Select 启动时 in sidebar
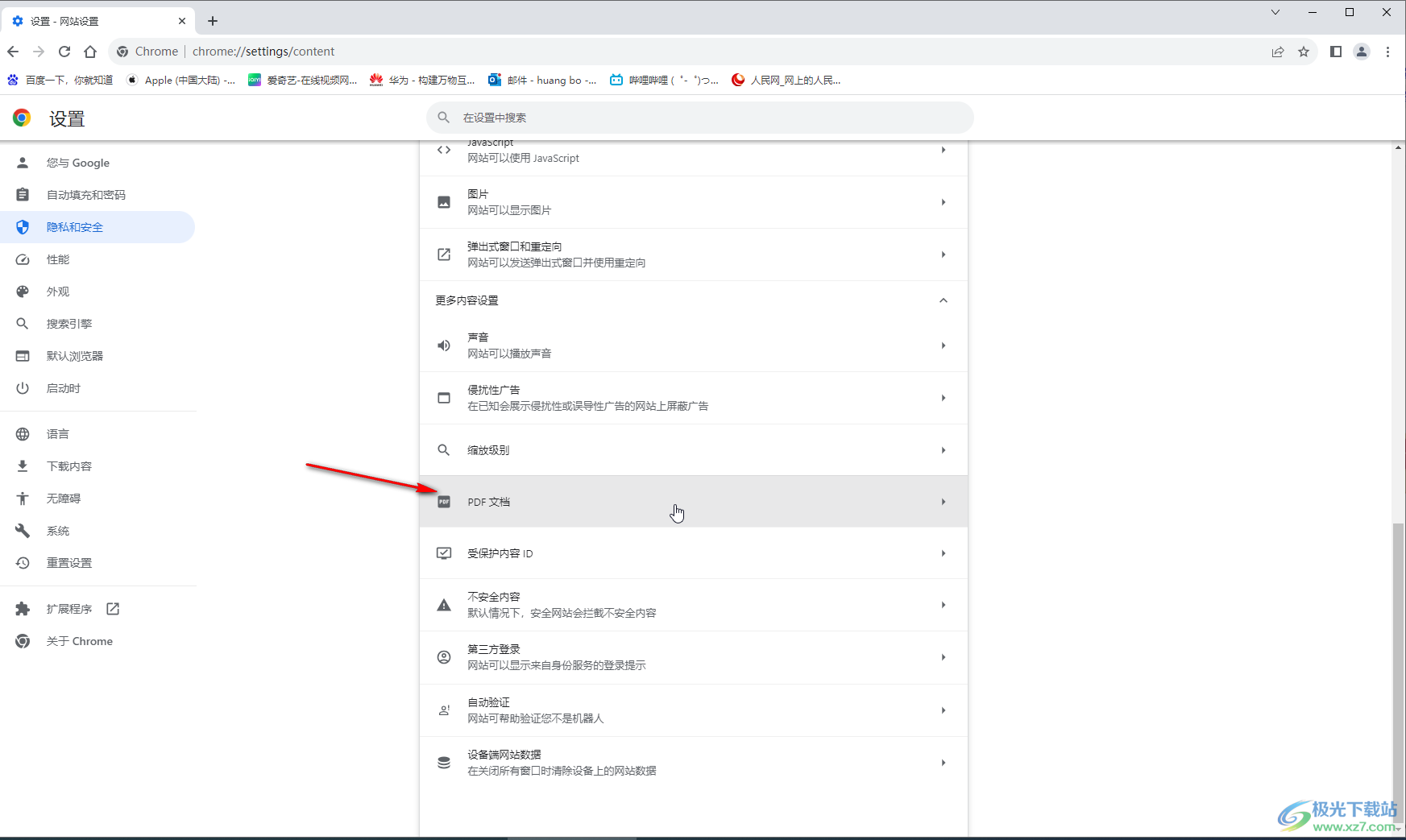The image size is (1406, 840). 97,388
